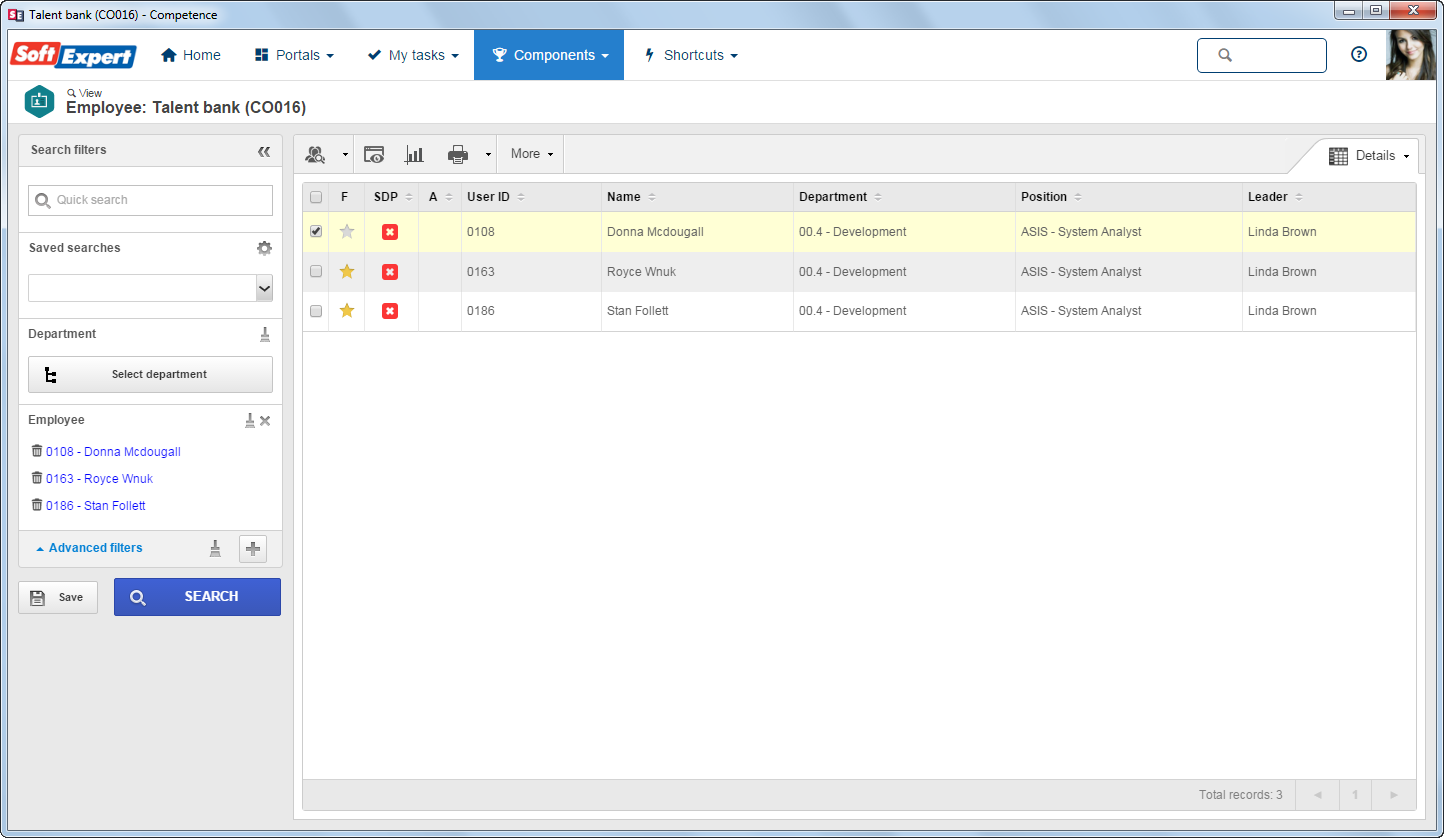1444x838 pixels.
Task: Click the employee search toolbar icon
Action: [x=316, y=154]
